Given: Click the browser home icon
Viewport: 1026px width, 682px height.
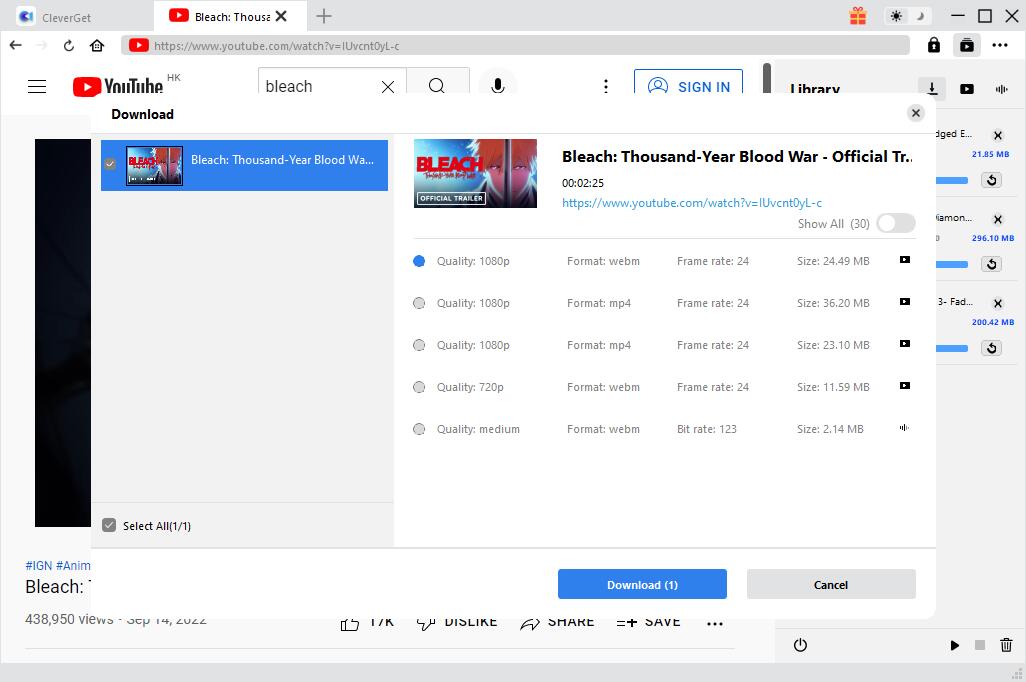Looking at the screenshot, I should point(97,45).
